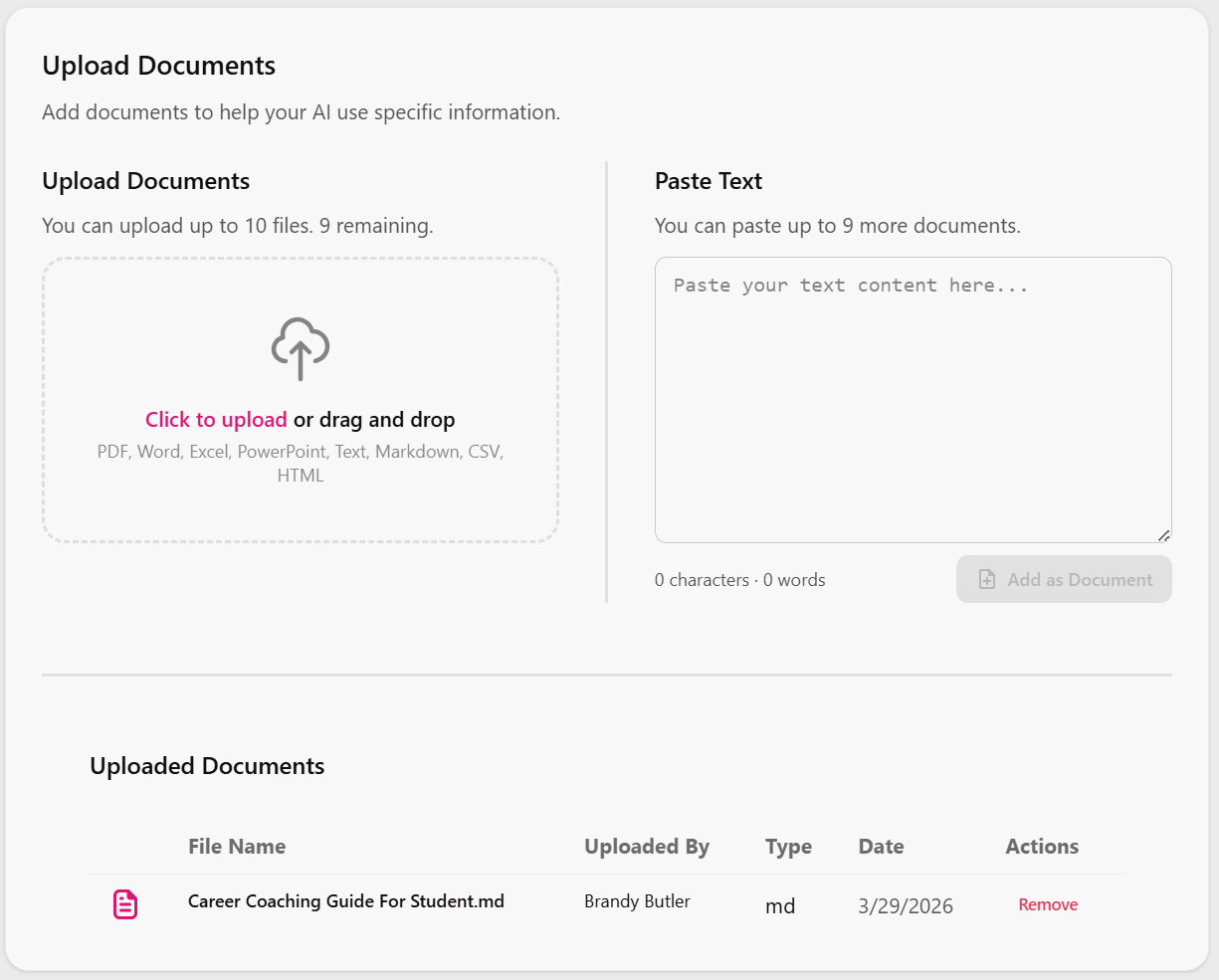Viewport: 1219px width, 980px height.
Task: Click the page-plus icon on Add as Document
Action: tap(987, 579)
